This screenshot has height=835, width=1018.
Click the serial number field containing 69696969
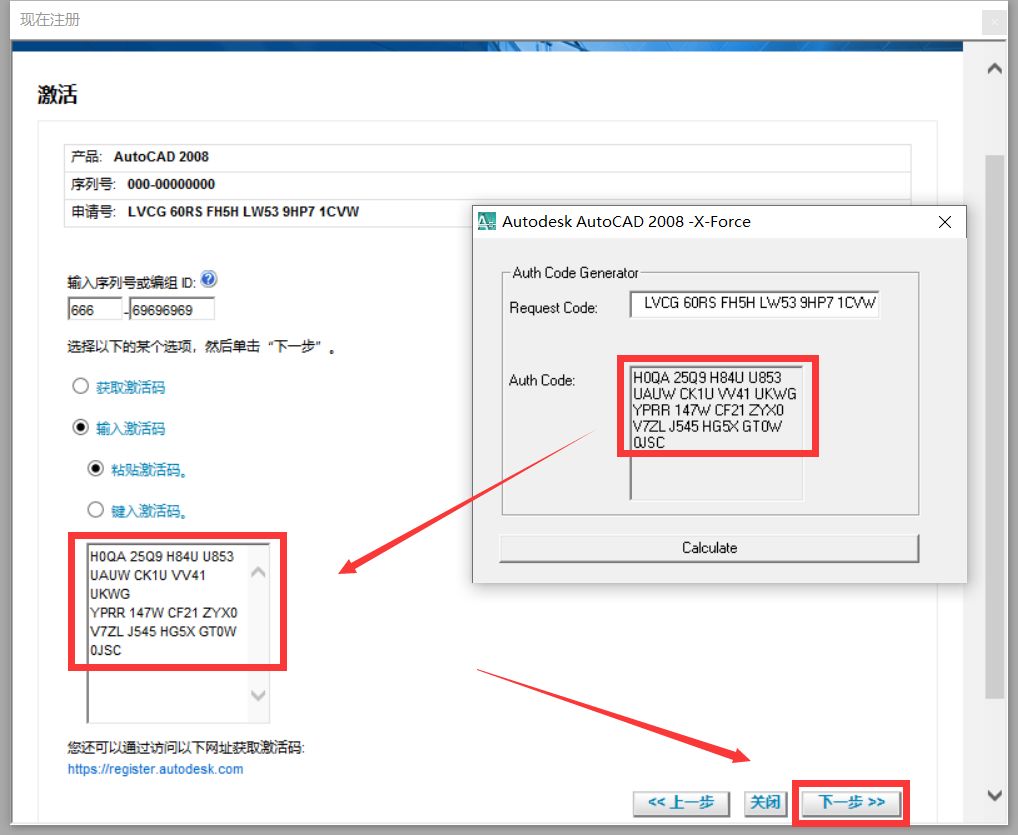(x=171, y=309)
